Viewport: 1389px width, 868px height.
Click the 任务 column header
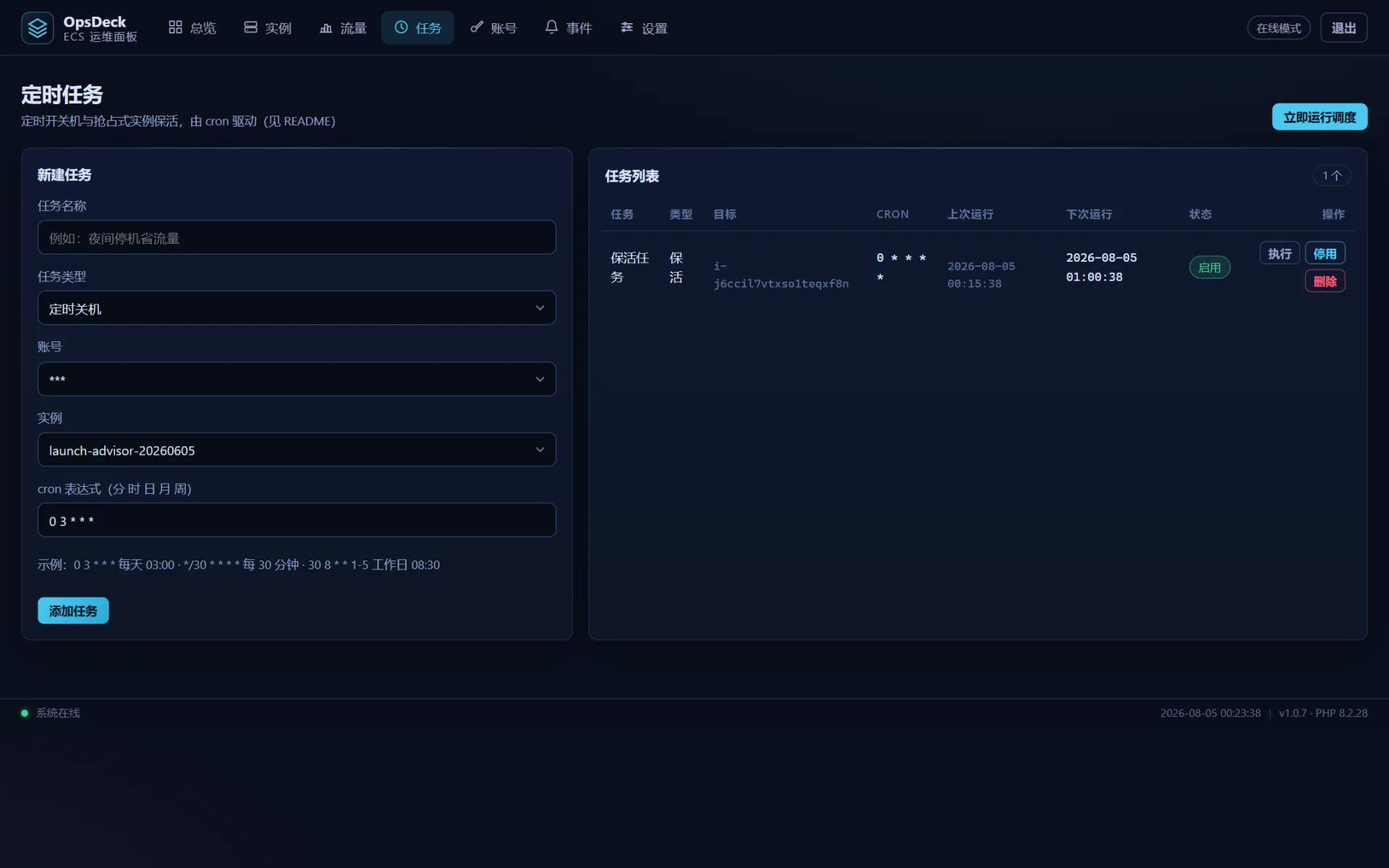pos(621,214)
